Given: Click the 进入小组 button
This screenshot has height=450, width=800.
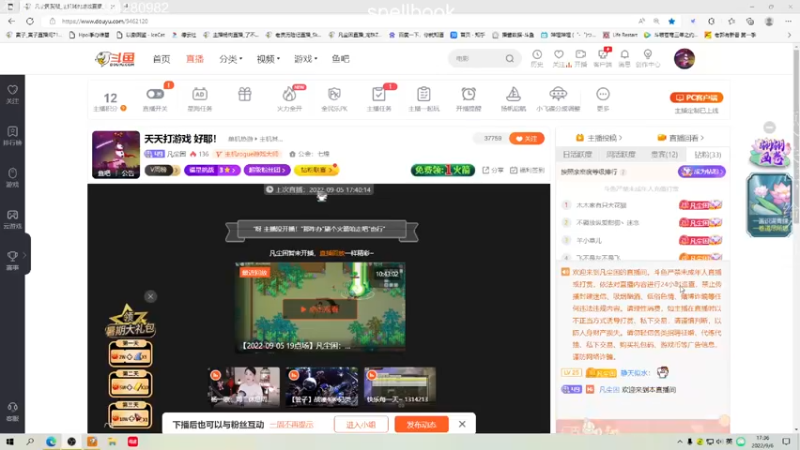Looking at the screenshot, I should coord(361,424).
